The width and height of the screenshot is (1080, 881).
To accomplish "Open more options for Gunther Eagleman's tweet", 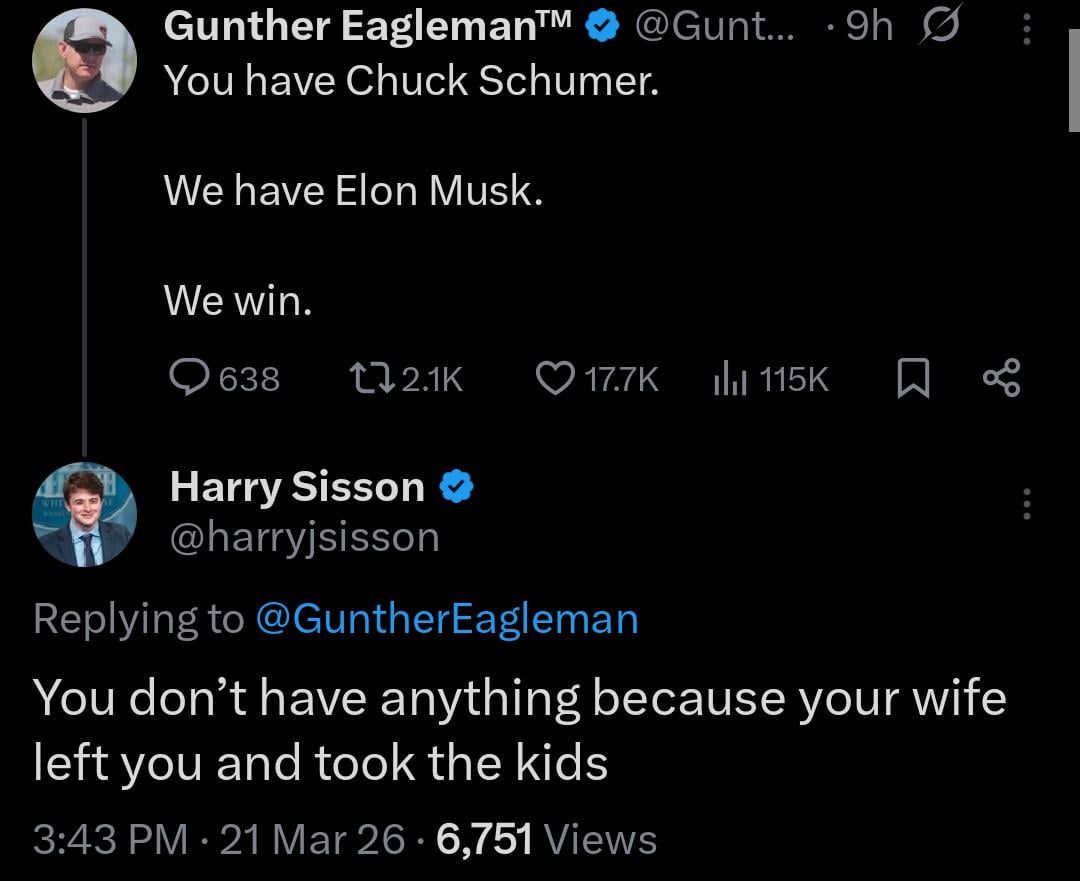I will pyautogui.click(x=1026, y=28).
